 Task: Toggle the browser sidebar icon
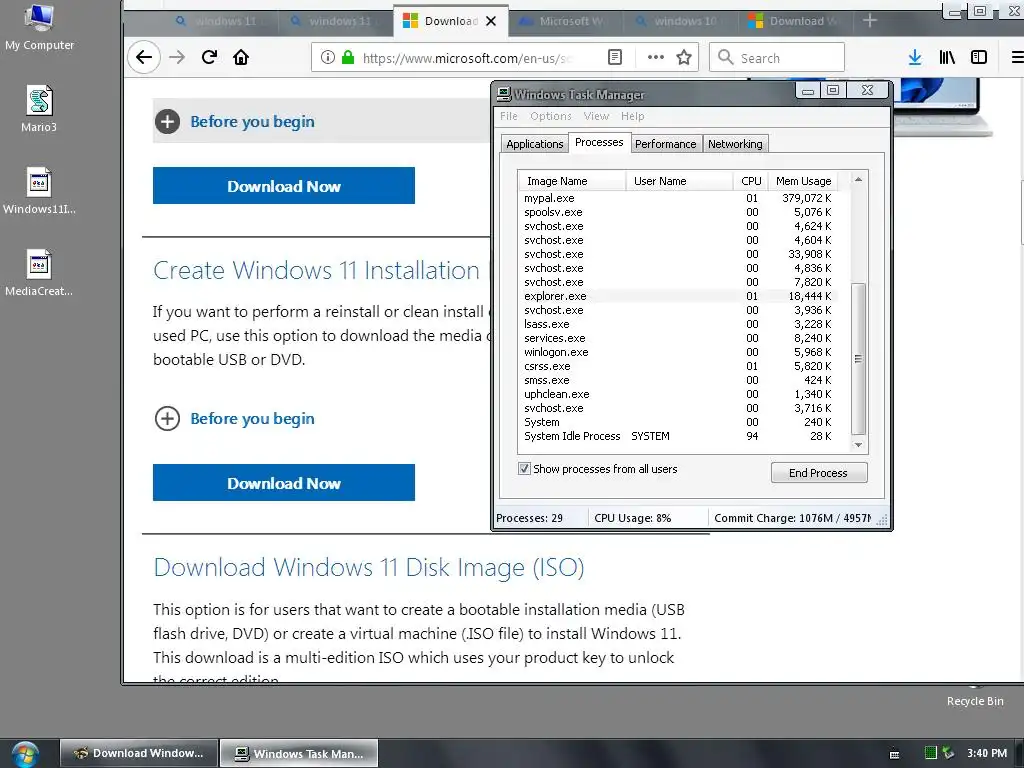(x=979, y=57)
